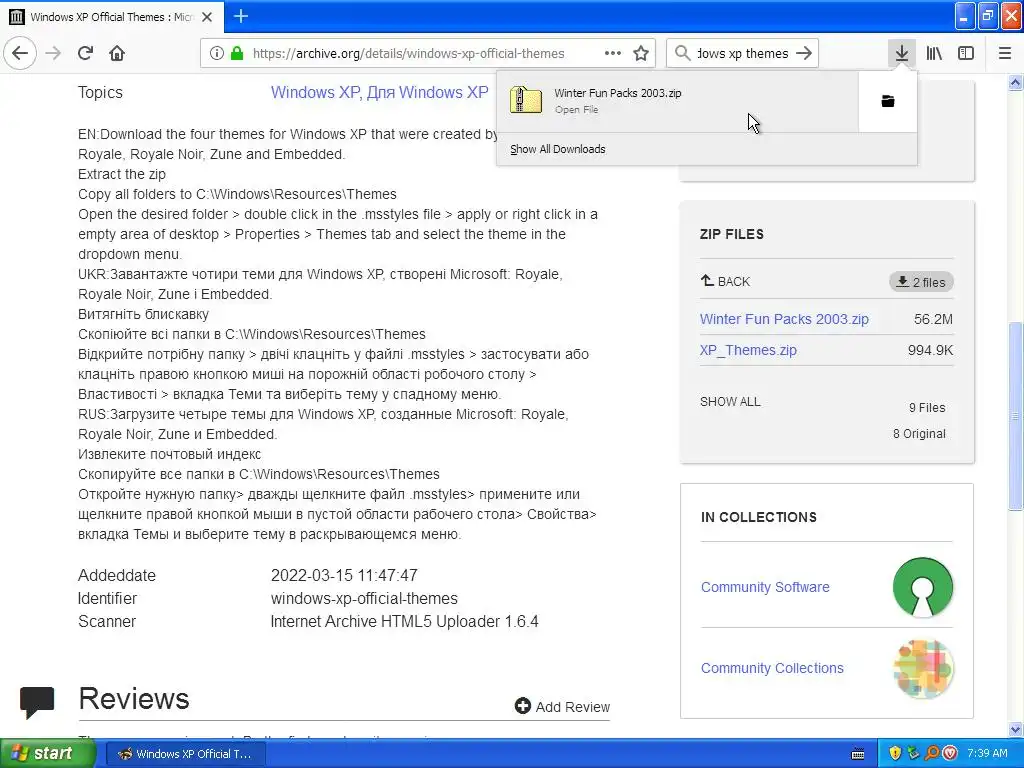The width and height of the screenshot is (1024, 768).
Task: Click the Для Windows XP topic link
Action: 427,92
